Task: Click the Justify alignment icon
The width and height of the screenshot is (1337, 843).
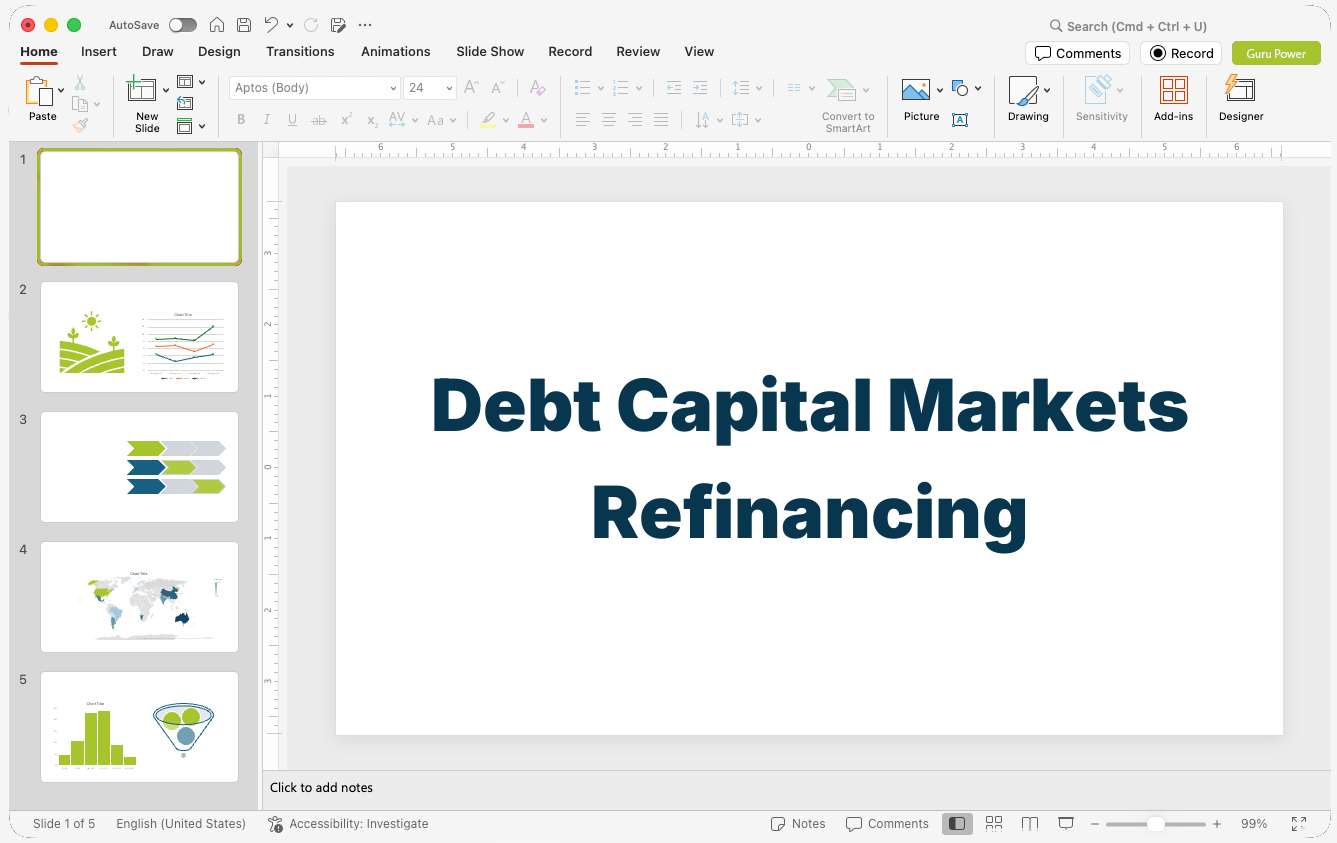Action: pyautogui.click(x=661, y=120)
